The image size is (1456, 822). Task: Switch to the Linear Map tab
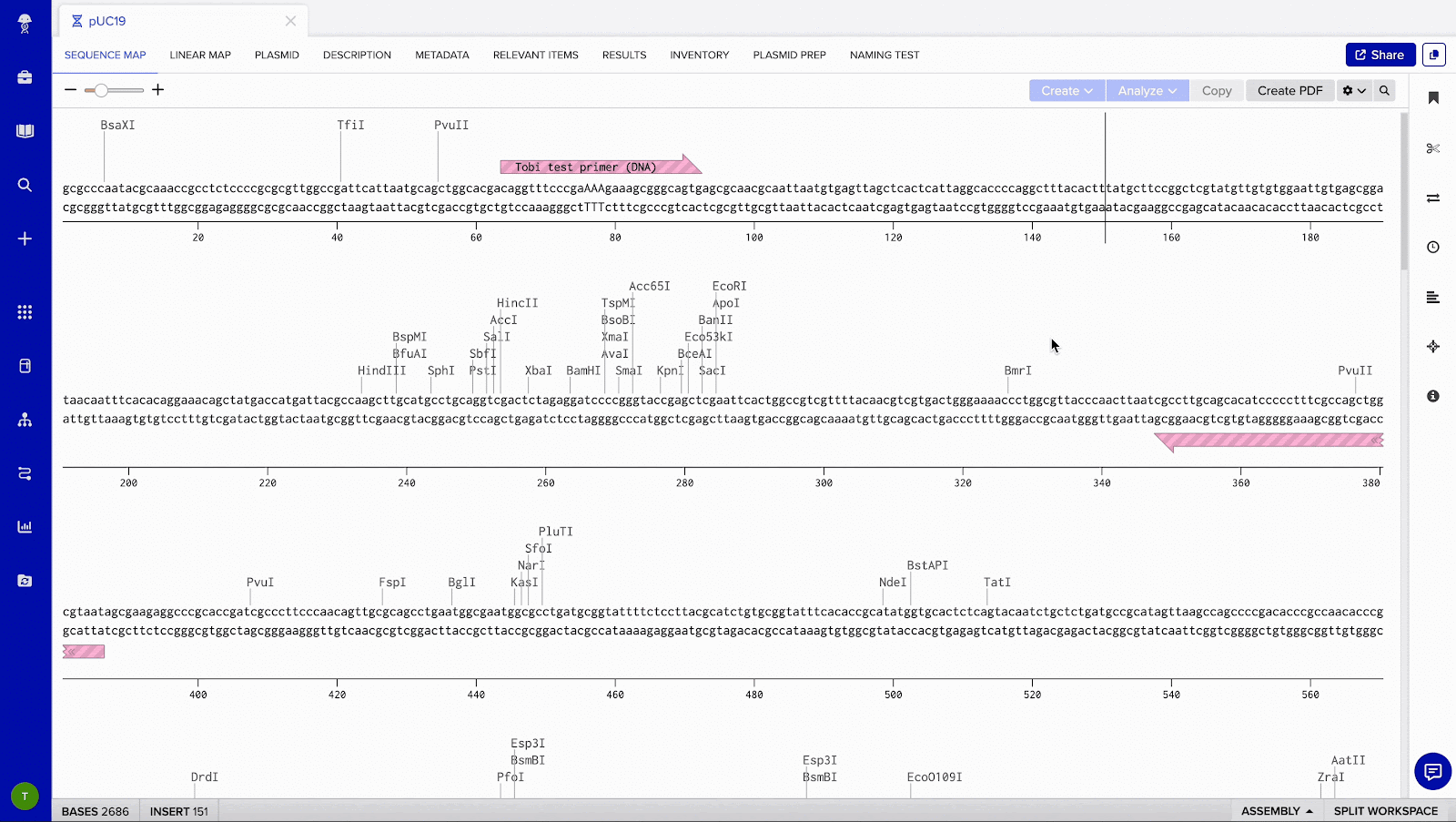(x=200, y=55)
